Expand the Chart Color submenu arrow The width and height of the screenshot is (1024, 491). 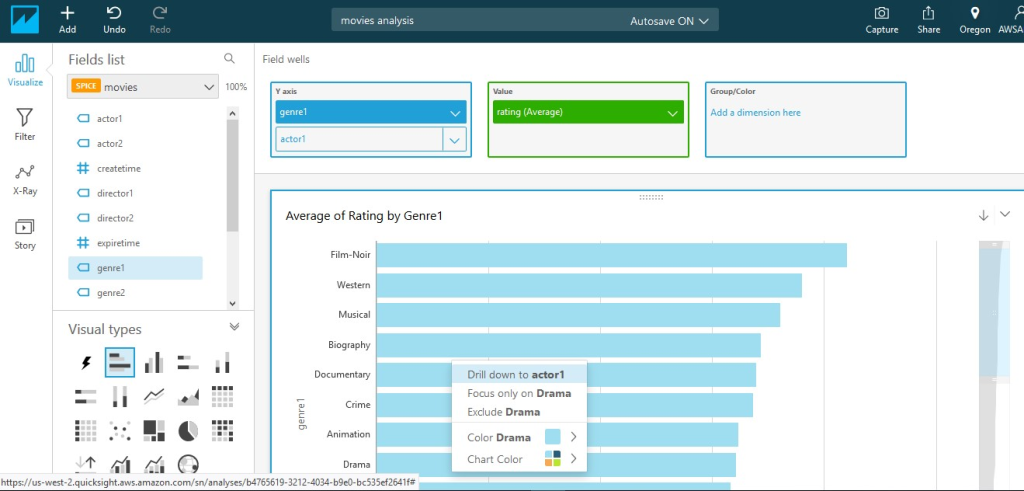[x=573, y=458]
